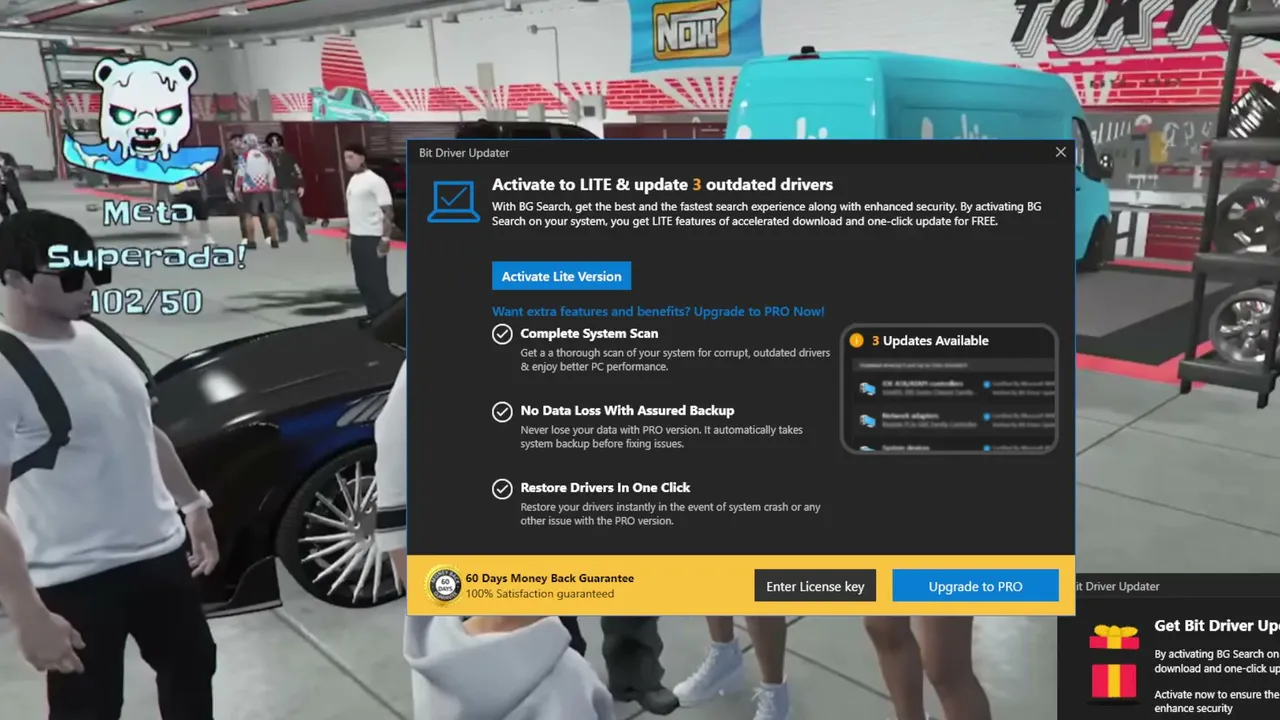Follow the 'Upgrade to PRO Now!' link

click(x=759, y=311)
